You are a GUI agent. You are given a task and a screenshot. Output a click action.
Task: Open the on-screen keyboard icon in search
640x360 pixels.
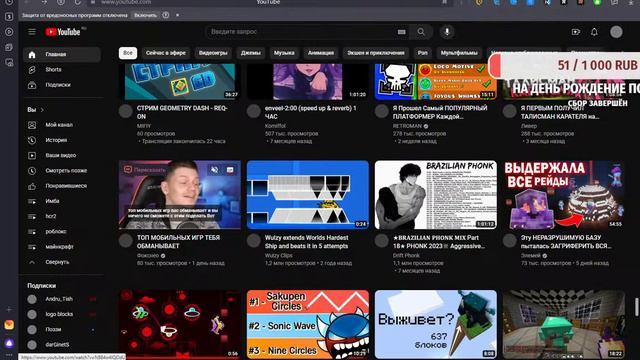tap(402, 32)
